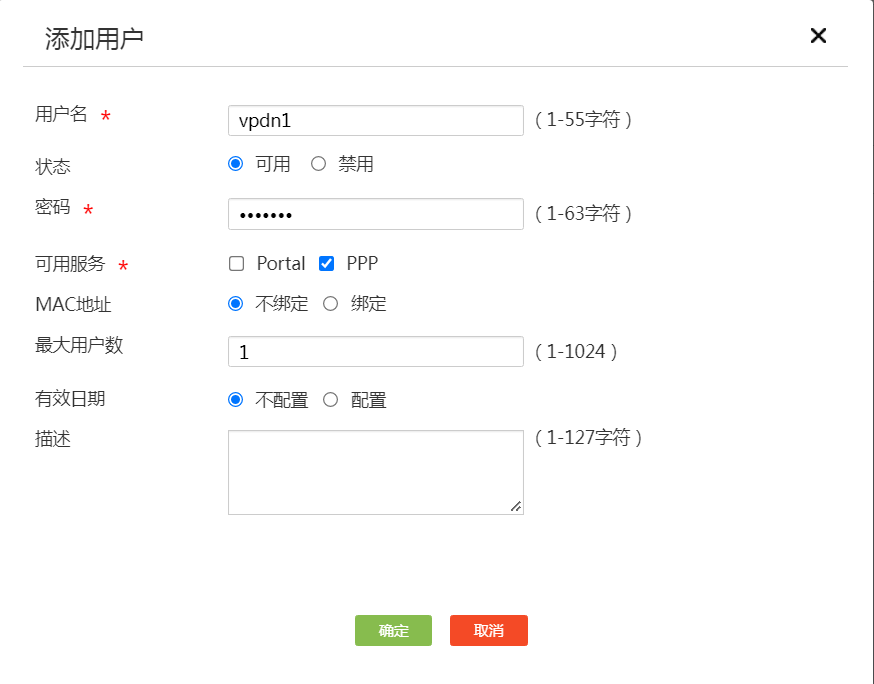The width and height of the screenshot is (874, 684).
Task: Enable the Portal service checkbox
Action: (x=237, y=264)
